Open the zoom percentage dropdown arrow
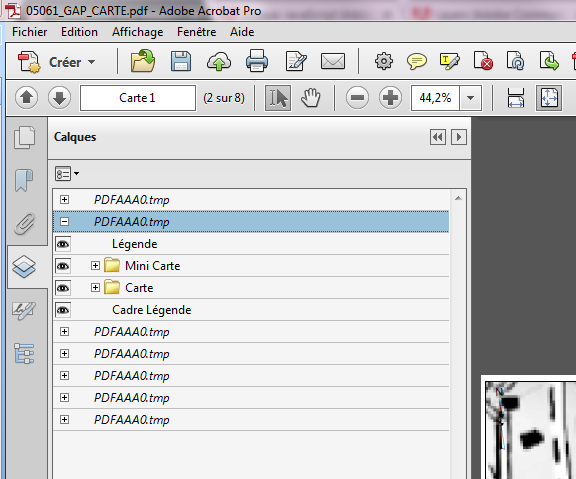 (470, 98)
